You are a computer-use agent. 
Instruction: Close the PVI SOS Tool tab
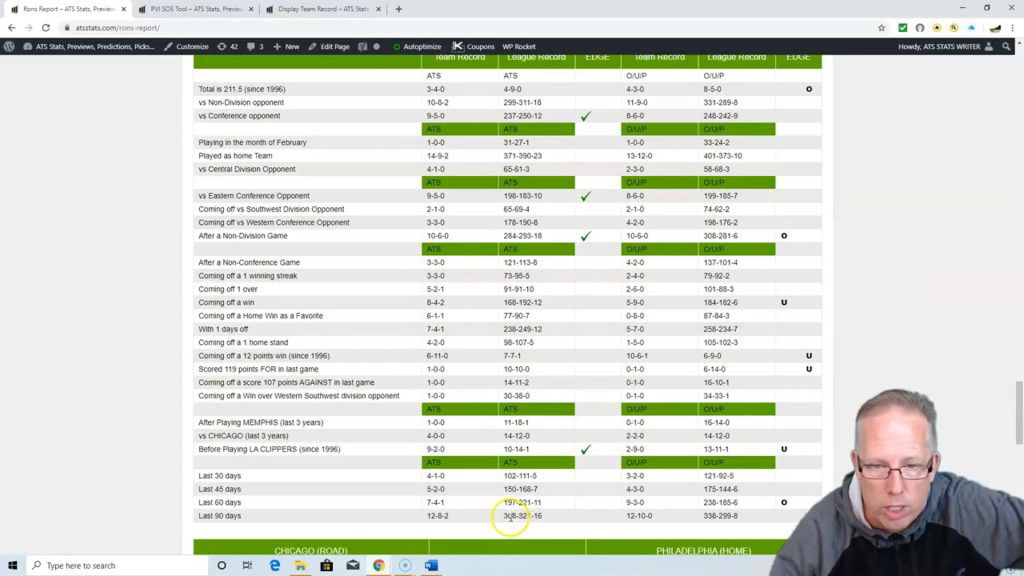pos(251,9)
